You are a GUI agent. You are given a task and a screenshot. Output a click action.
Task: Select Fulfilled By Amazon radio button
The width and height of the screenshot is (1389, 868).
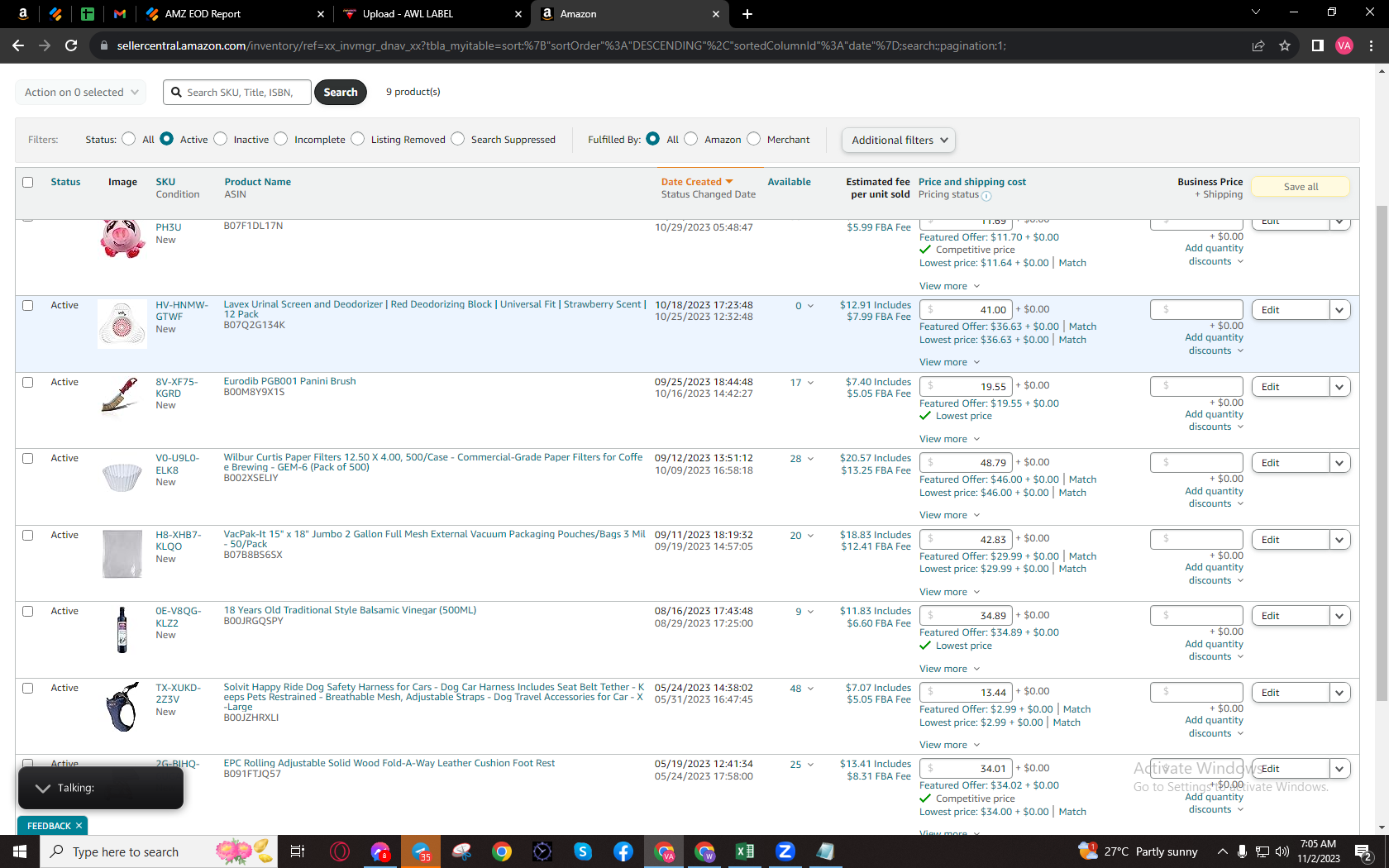pos(691,139)
